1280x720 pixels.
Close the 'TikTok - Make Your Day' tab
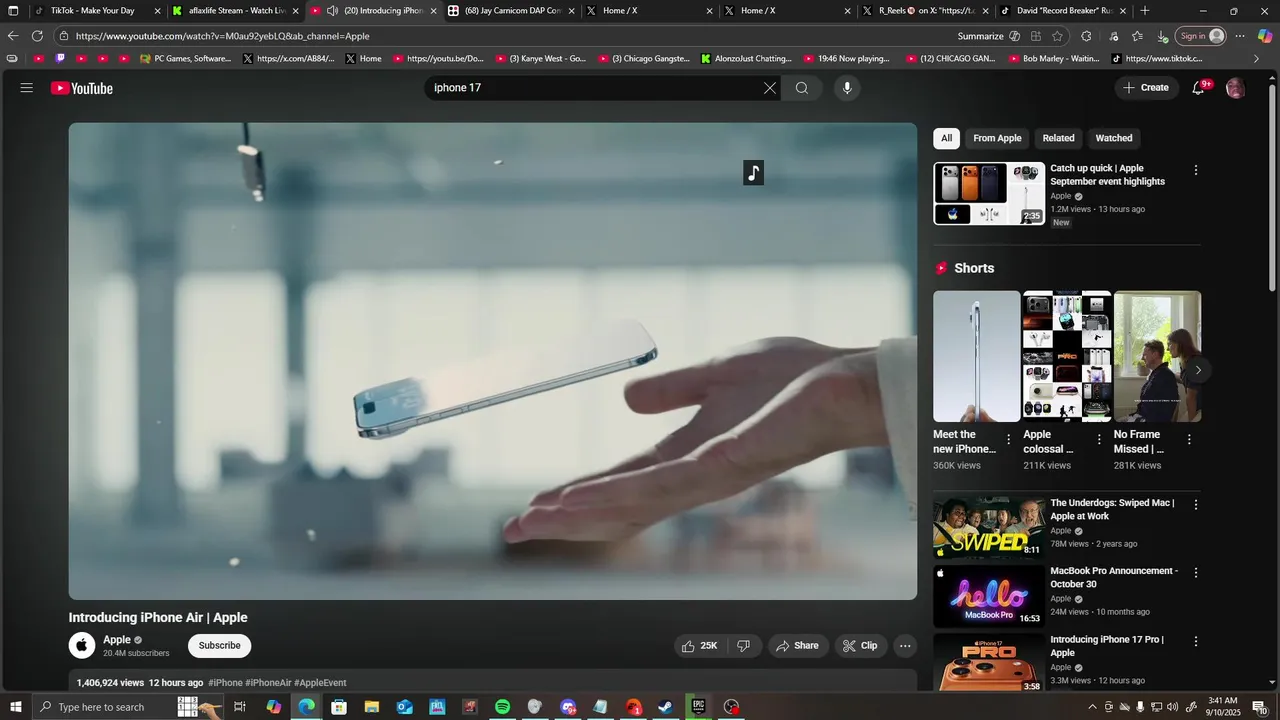tap(157, 11)
